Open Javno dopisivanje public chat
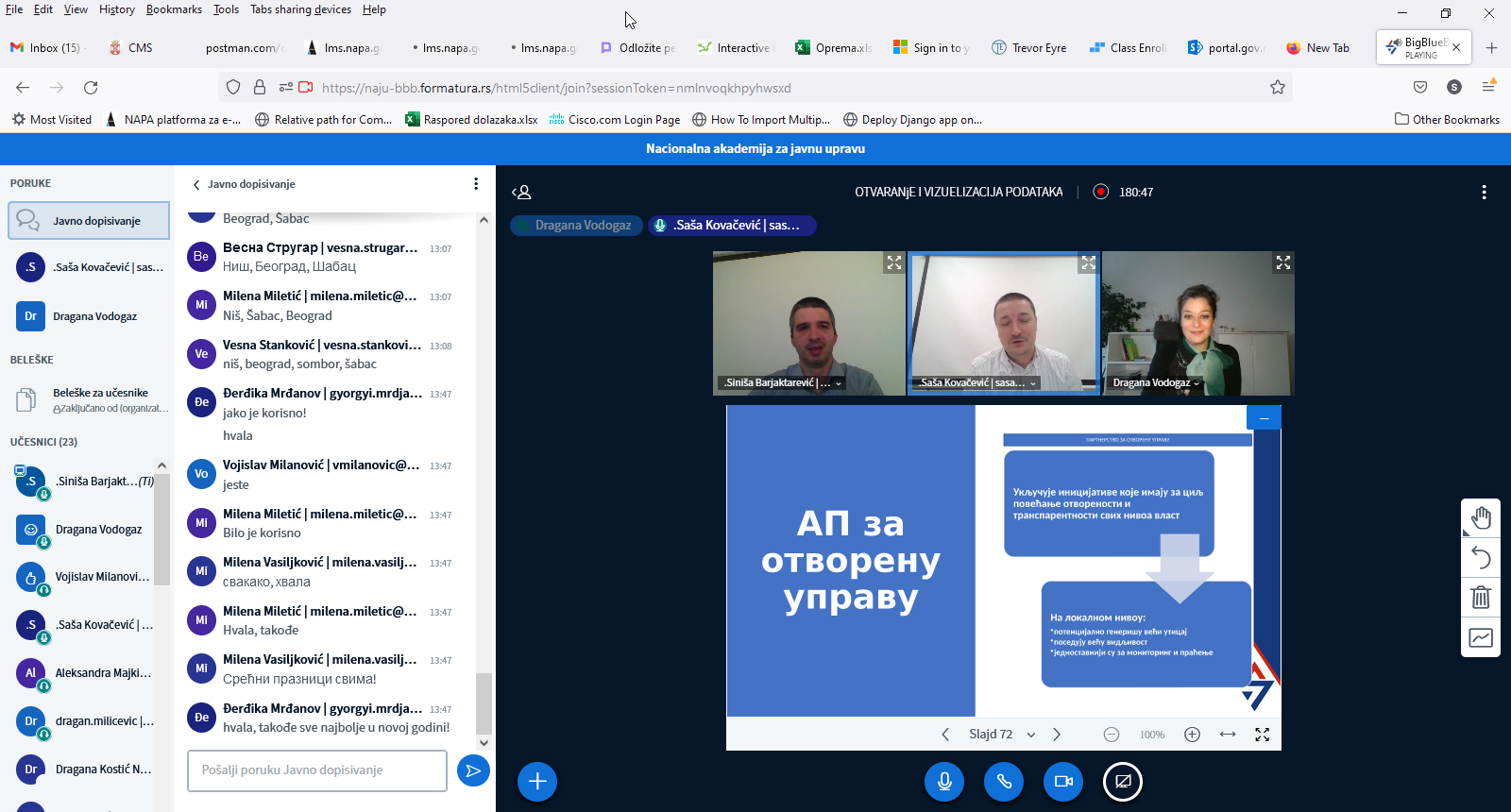 pos(89,221)
